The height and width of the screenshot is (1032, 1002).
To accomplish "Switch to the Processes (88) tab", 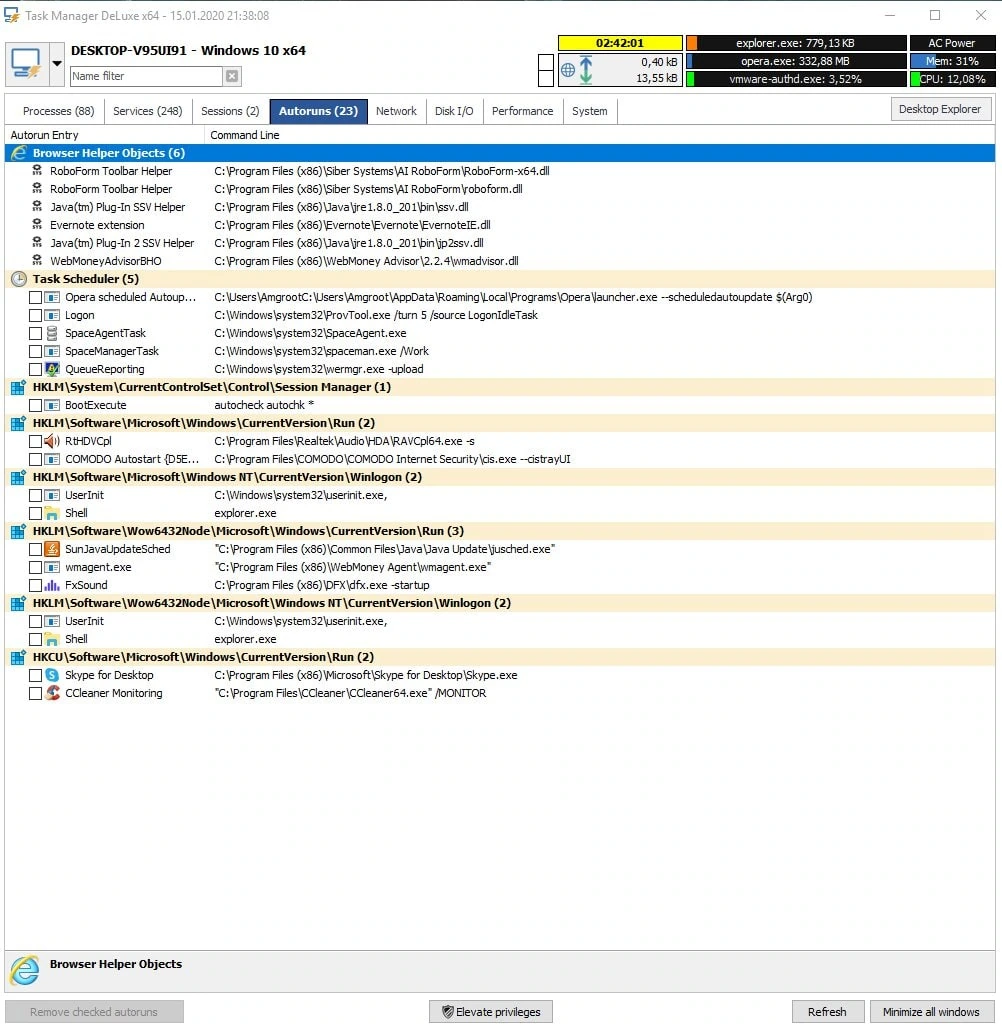I will [58, 111].
